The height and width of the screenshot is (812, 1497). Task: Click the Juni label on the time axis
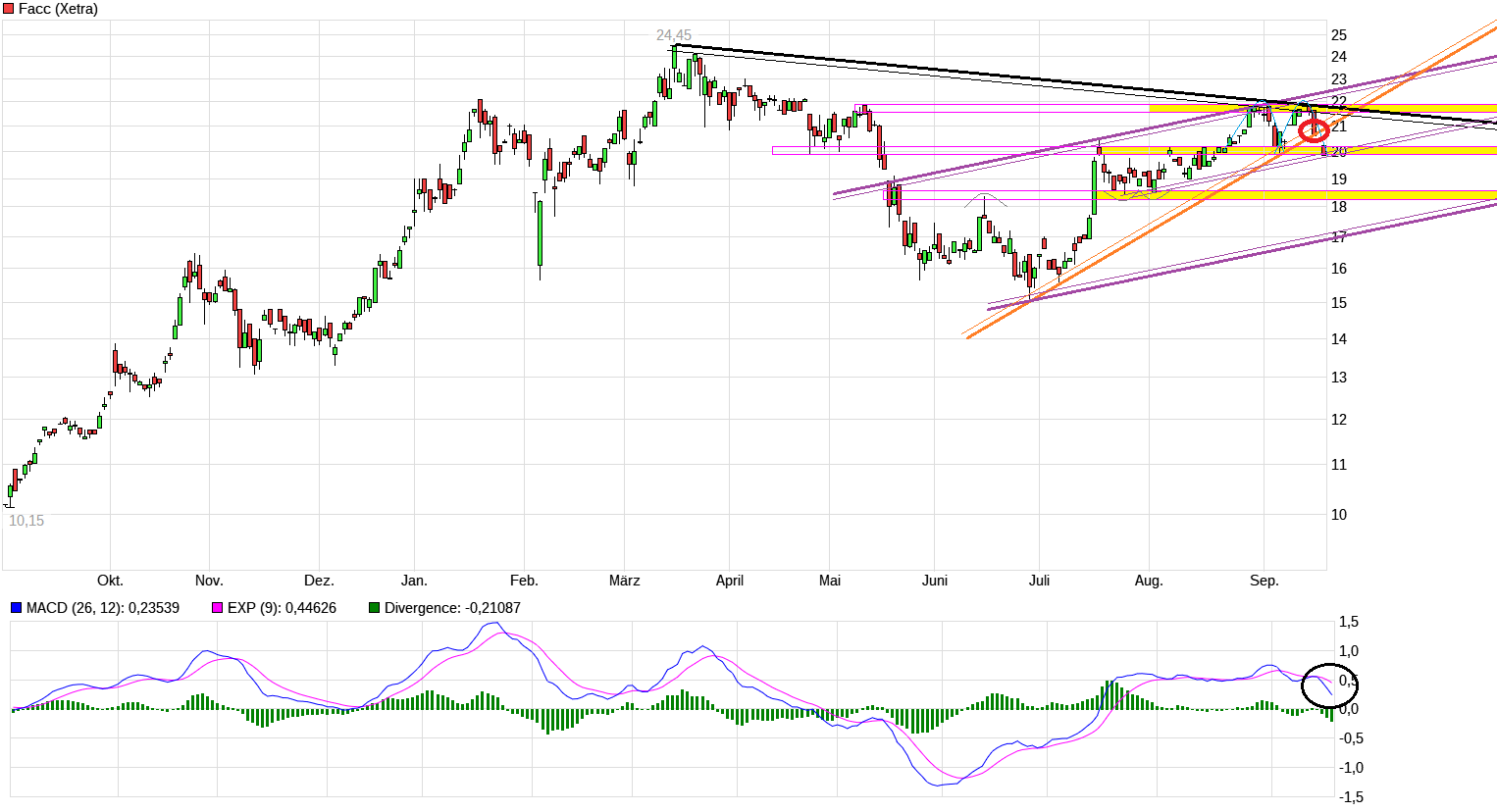[x=935, y=581]
